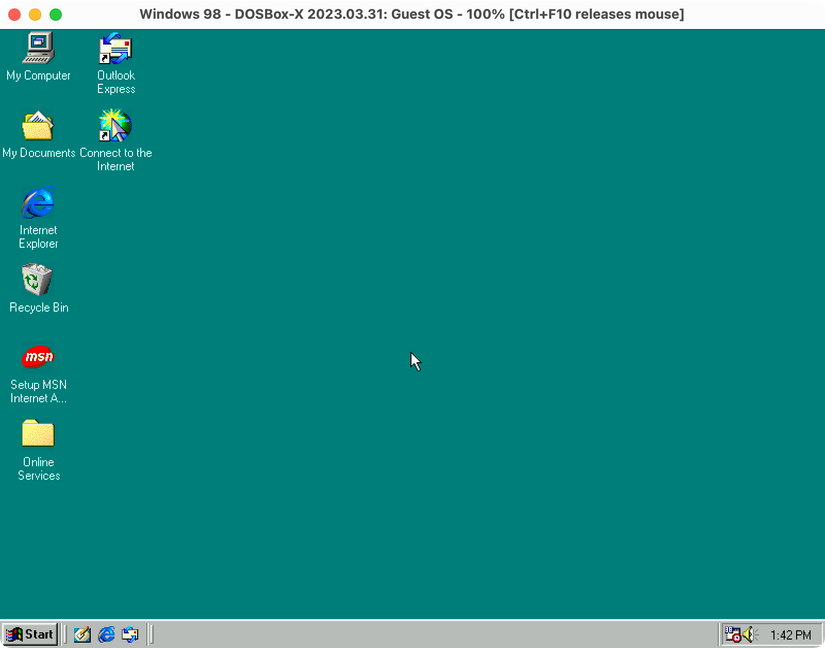Launch Internet Explorer from the Quick Launch bar
825x648 pixels.
click(x=106, y=634)
